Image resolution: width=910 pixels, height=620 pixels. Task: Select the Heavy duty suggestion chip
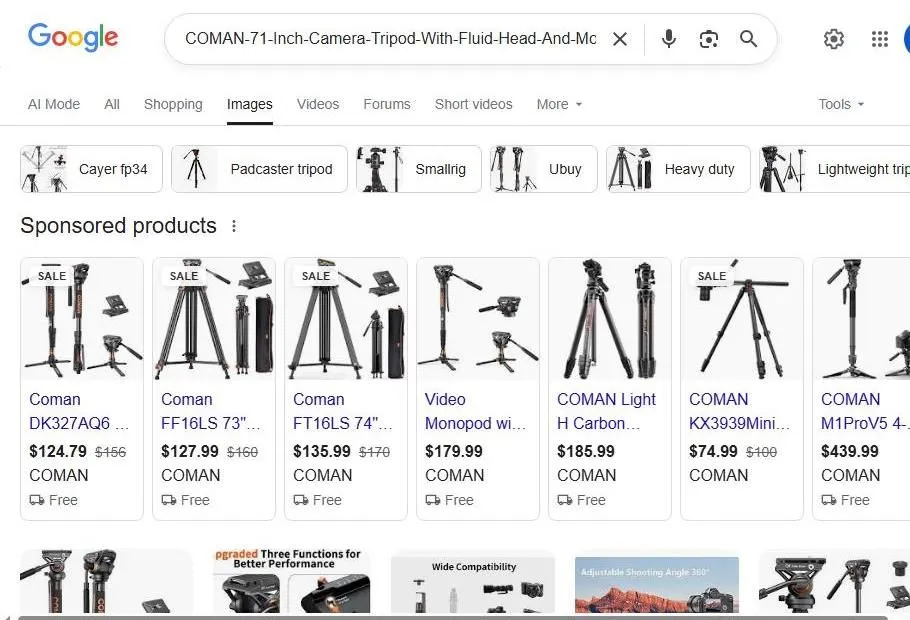pyautogui.click(x=678, y=169)
